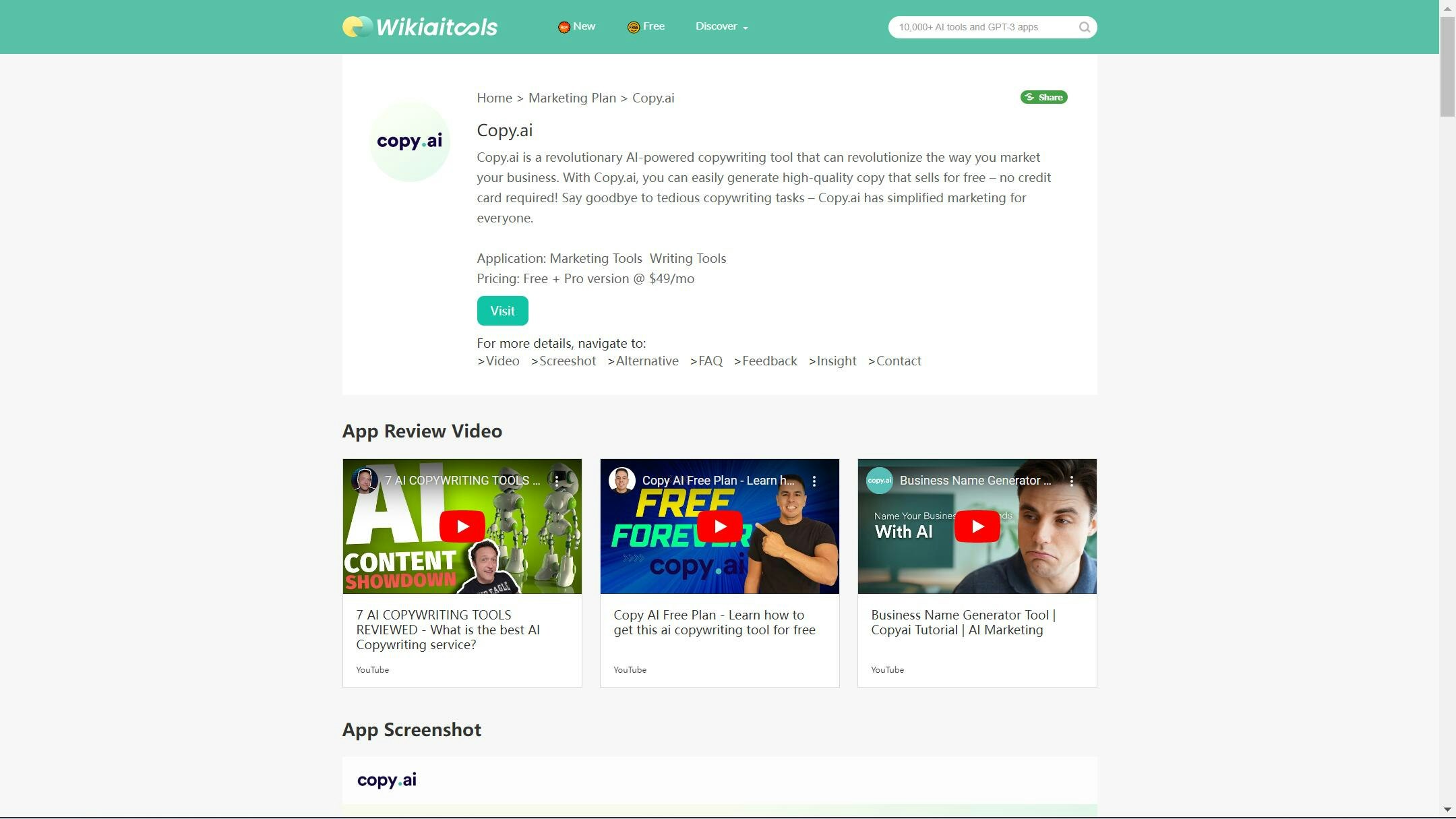
Task: Click YouTube label under Copy AI Free Plan
Action: pyautogui.click(x=630, y=669)
